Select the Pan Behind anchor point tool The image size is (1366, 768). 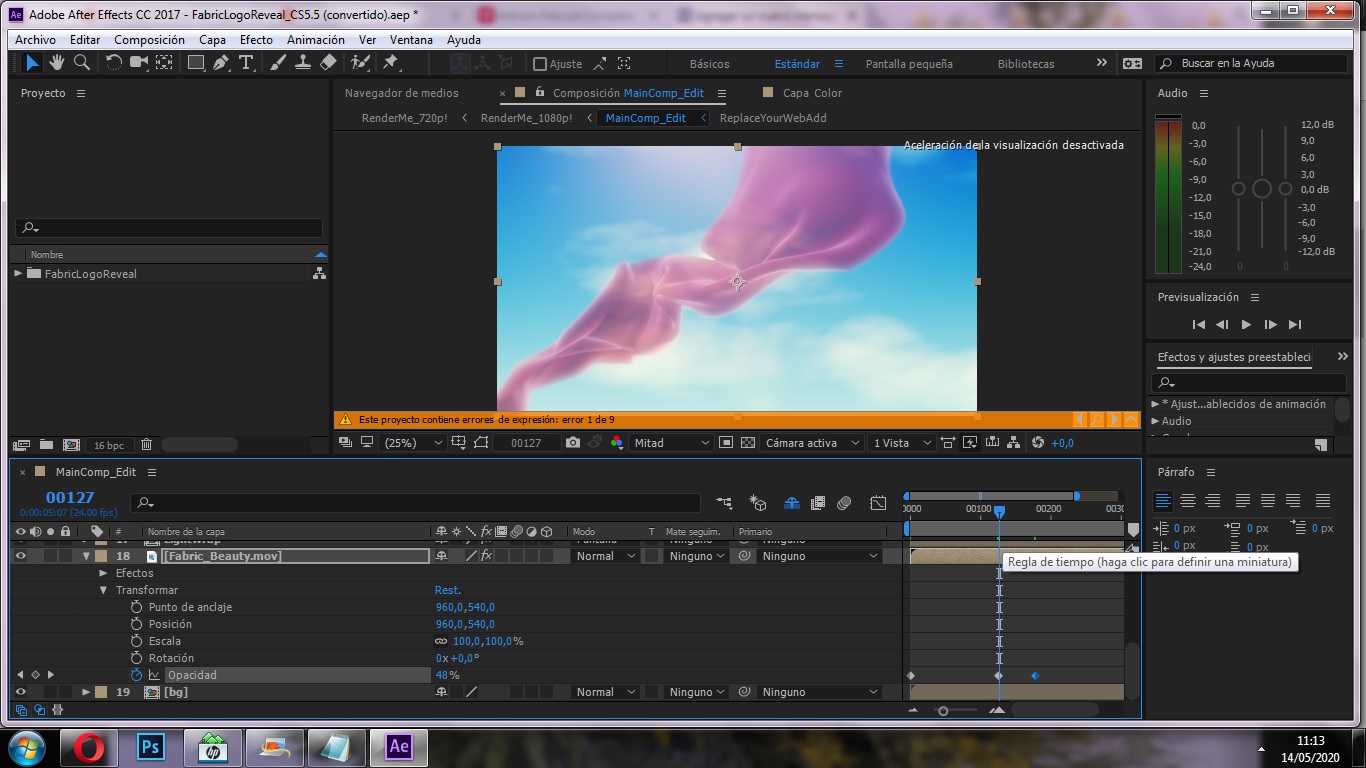tap(164, 62)
